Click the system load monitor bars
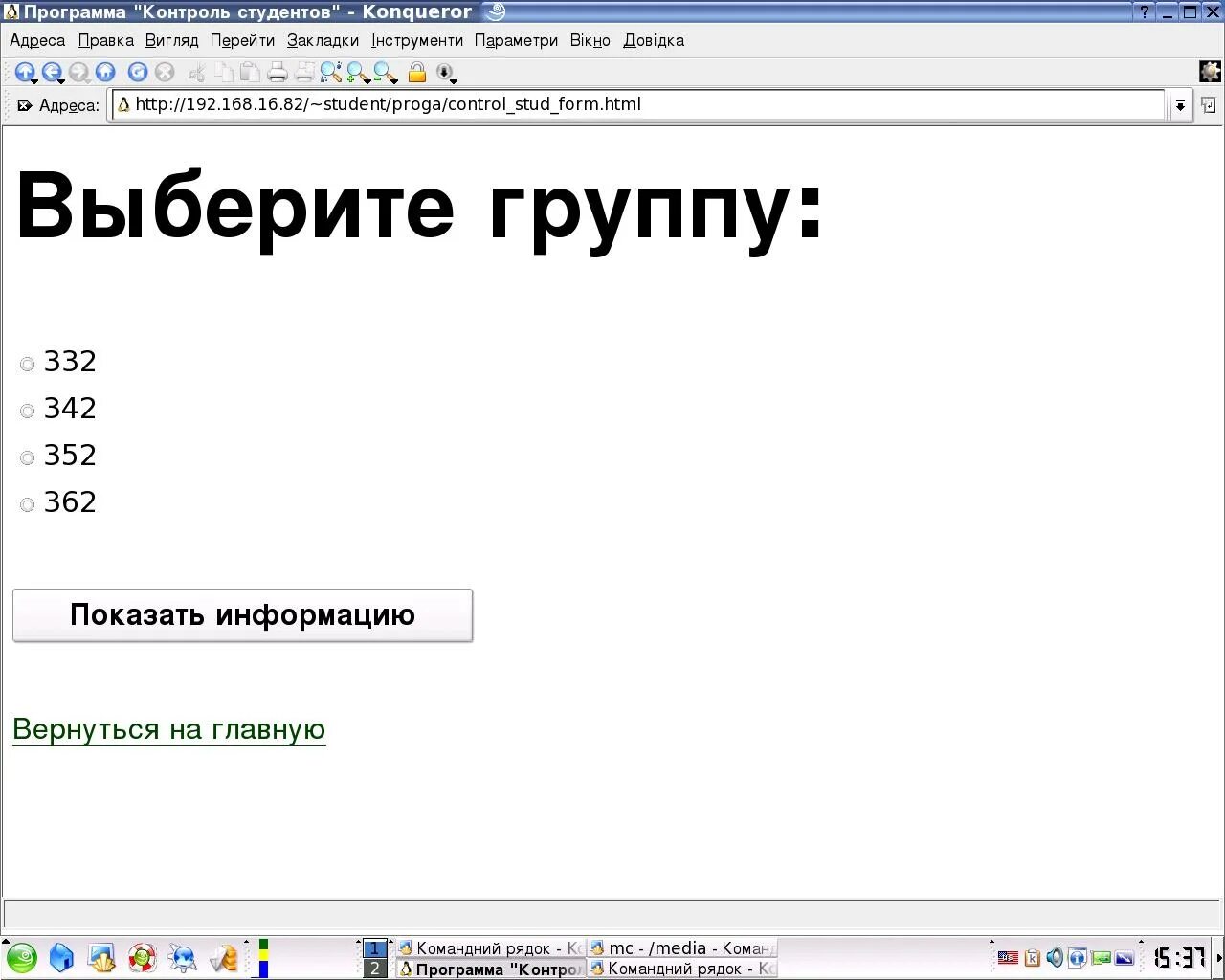The width and height of the screenshot is (1225, 980). click(x=263, y=958)
